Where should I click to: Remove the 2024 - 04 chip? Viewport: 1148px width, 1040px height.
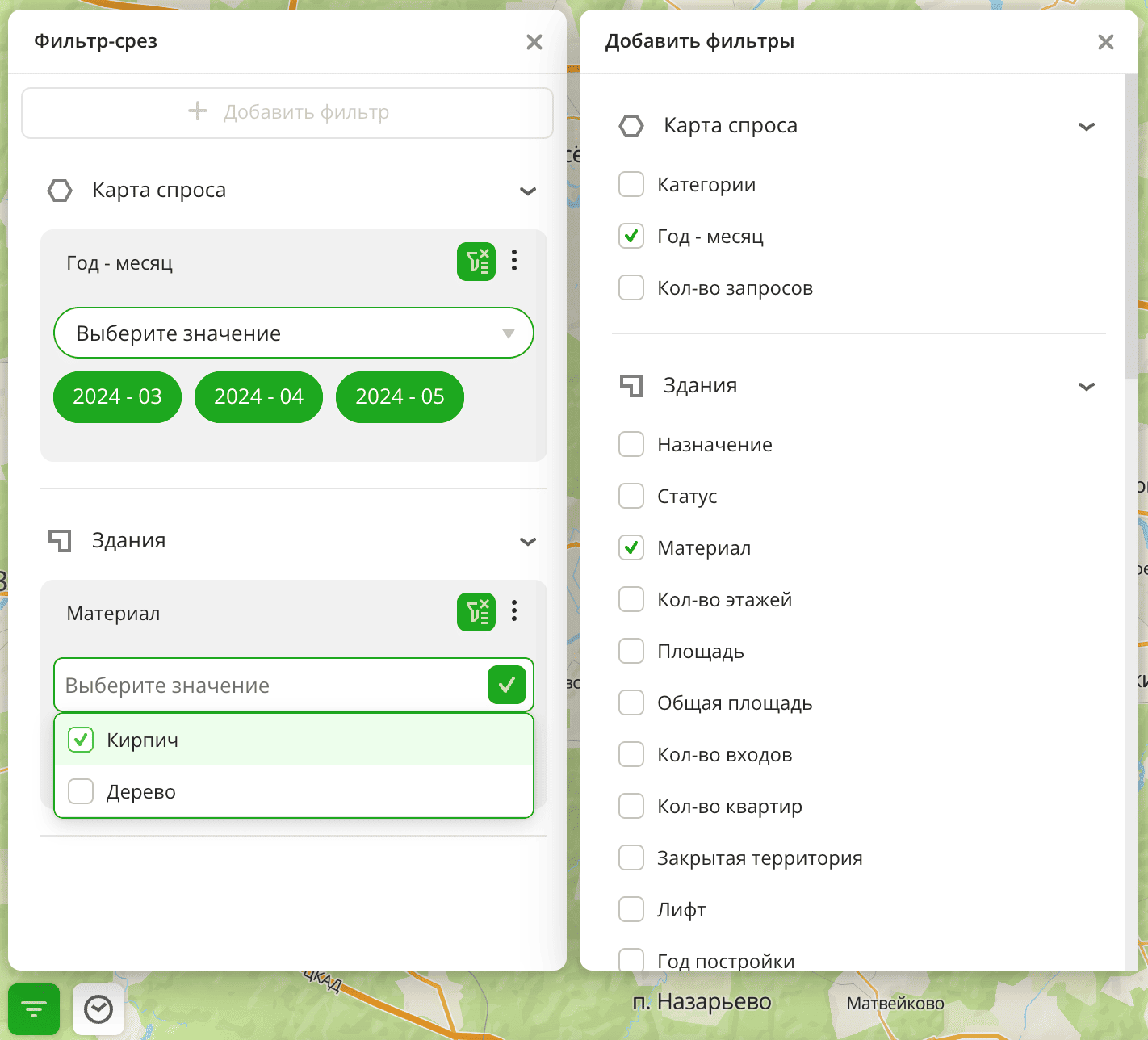pos(258,397)
